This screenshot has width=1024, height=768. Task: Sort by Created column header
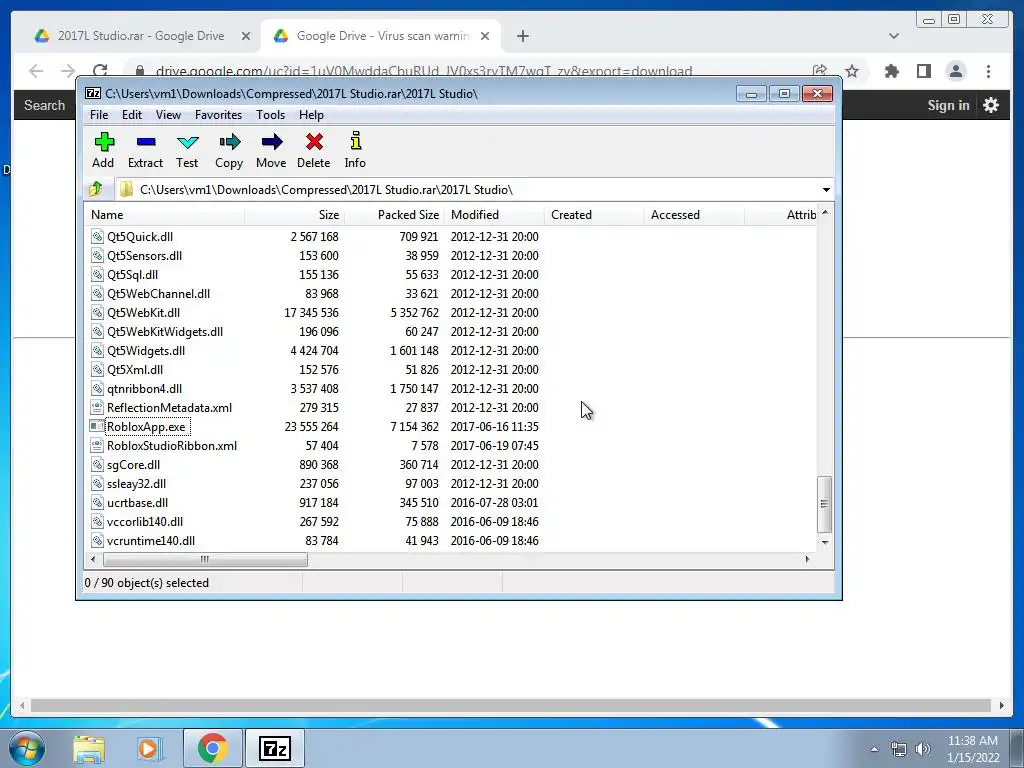coord(594,215)
